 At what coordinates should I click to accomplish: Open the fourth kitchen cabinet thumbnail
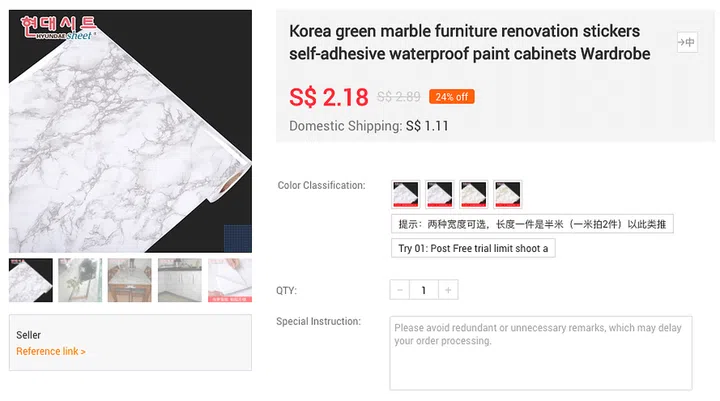pos(179,280)
